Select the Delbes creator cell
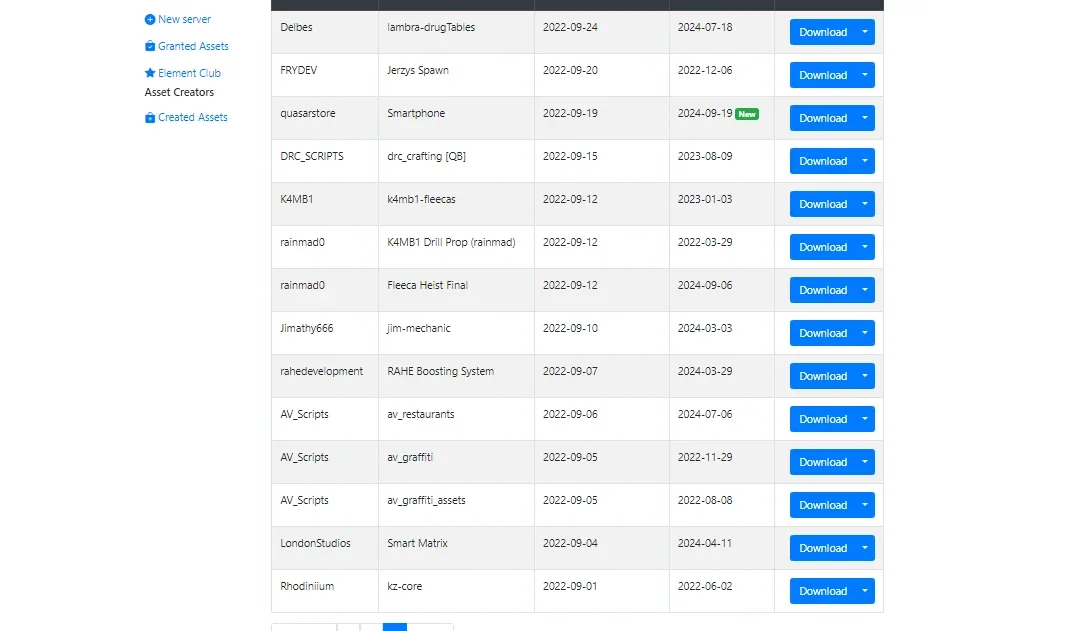This screenshot has height=631, width=1087. (x=324, y=32)
